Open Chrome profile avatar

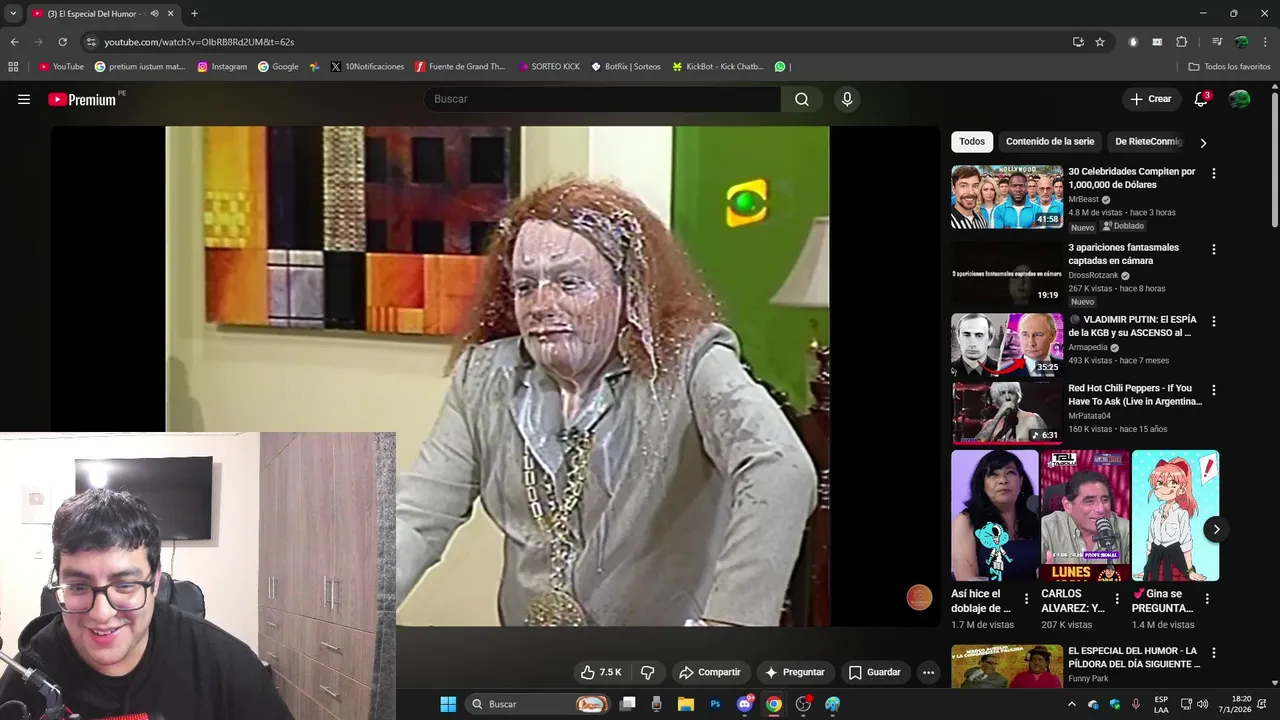click(1241, 42)
